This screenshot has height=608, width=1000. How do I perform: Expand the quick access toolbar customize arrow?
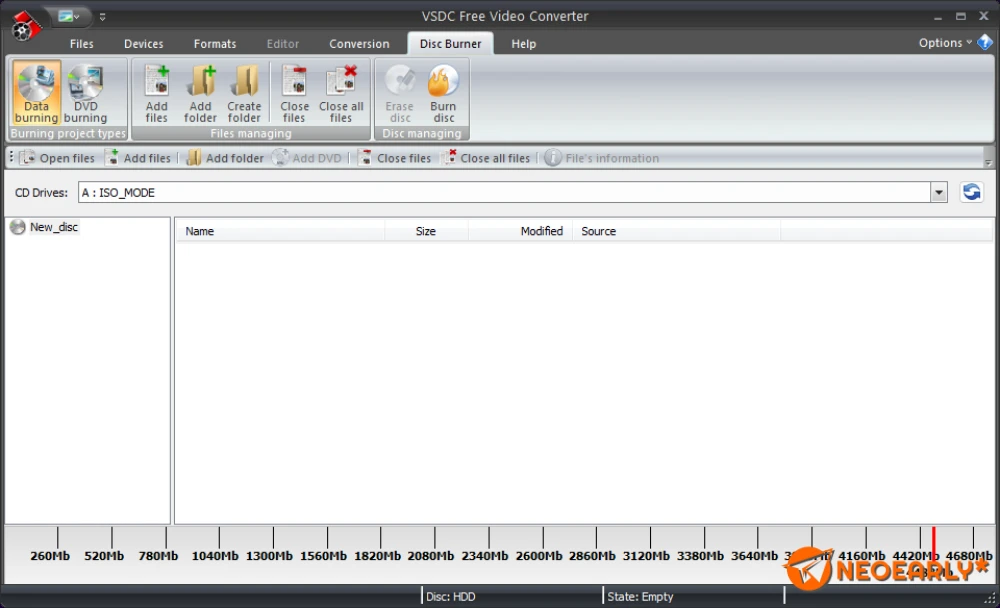[102, 17]
